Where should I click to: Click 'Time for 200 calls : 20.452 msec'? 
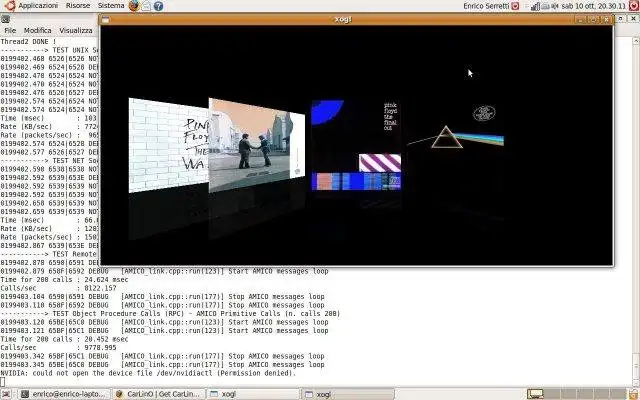click(x=64, y=339)
